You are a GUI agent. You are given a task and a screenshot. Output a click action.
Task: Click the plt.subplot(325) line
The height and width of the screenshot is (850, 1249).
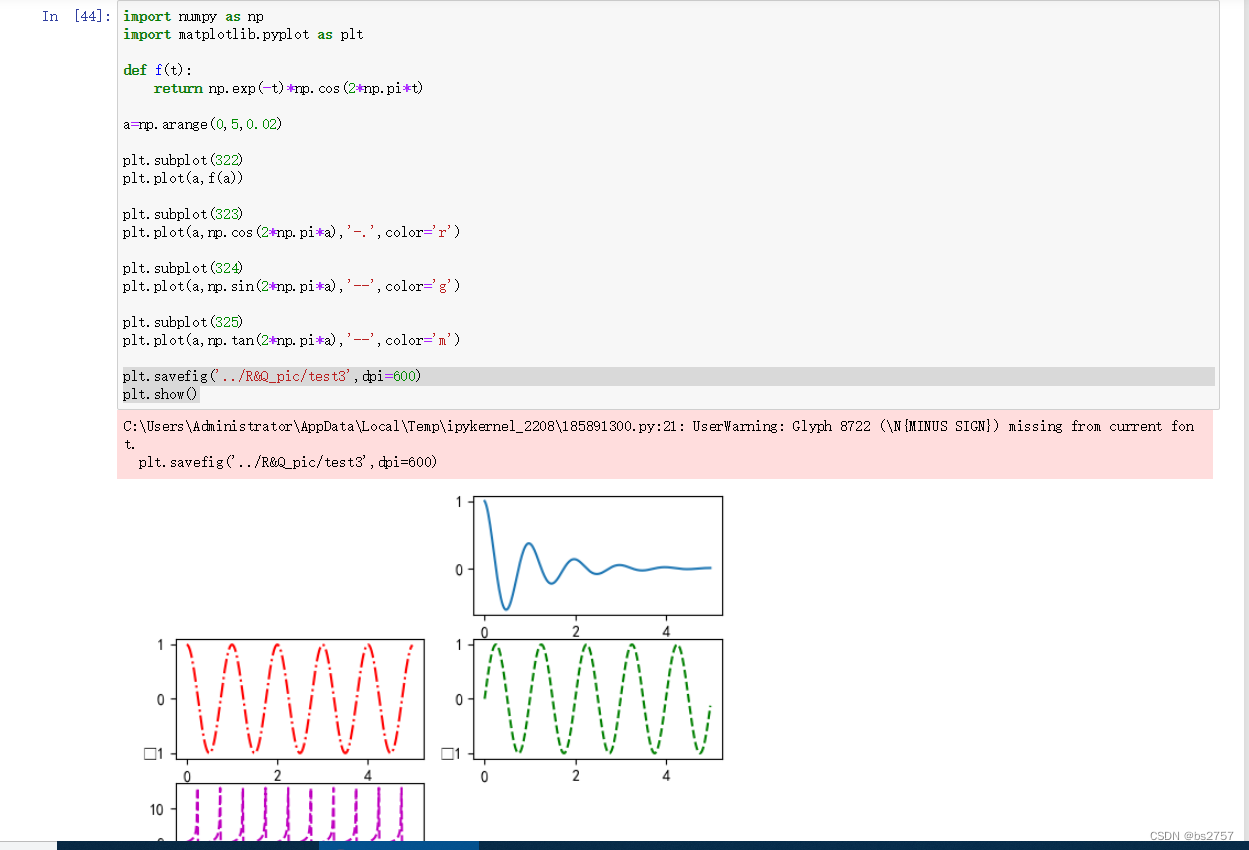[x=183, y=322]
